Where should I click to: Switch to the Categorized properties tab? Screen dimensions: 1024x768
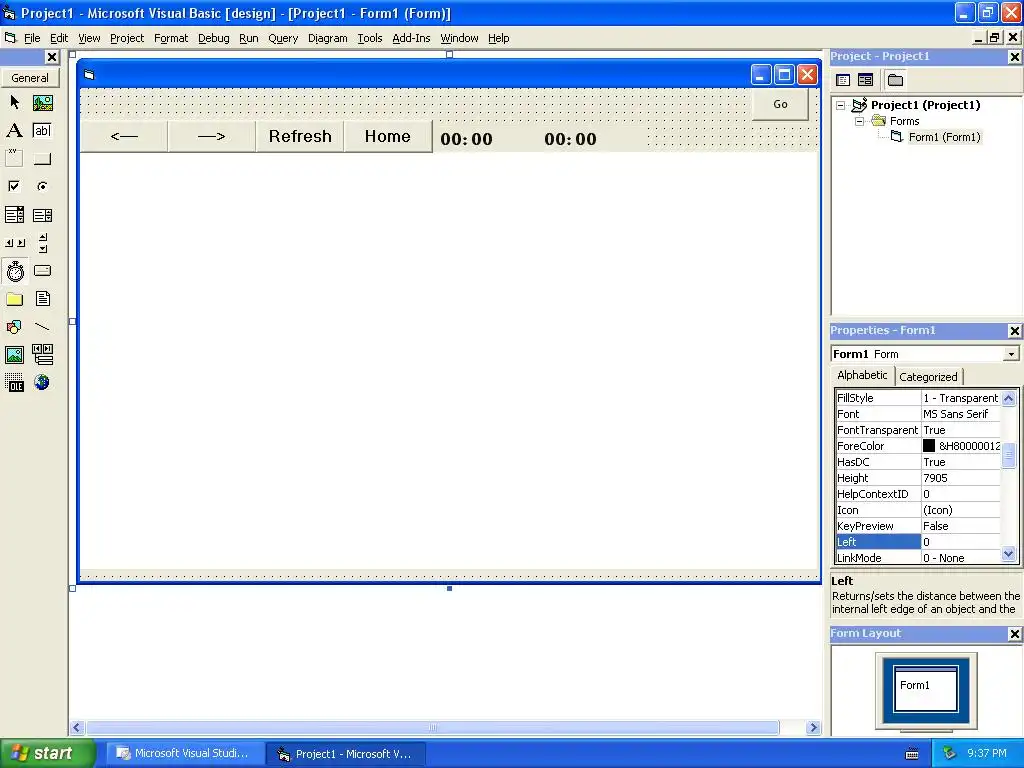pos(928,377)
